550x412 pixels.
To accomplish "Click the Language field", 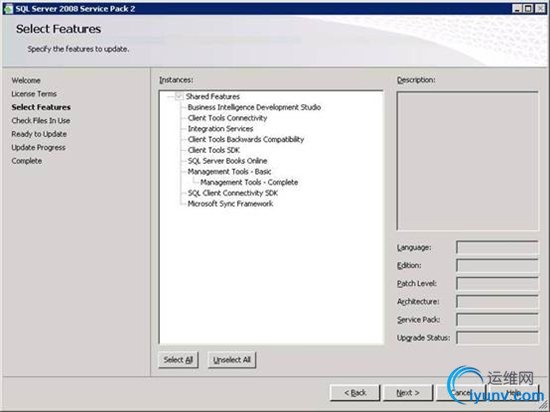I will tap(497, 248).
